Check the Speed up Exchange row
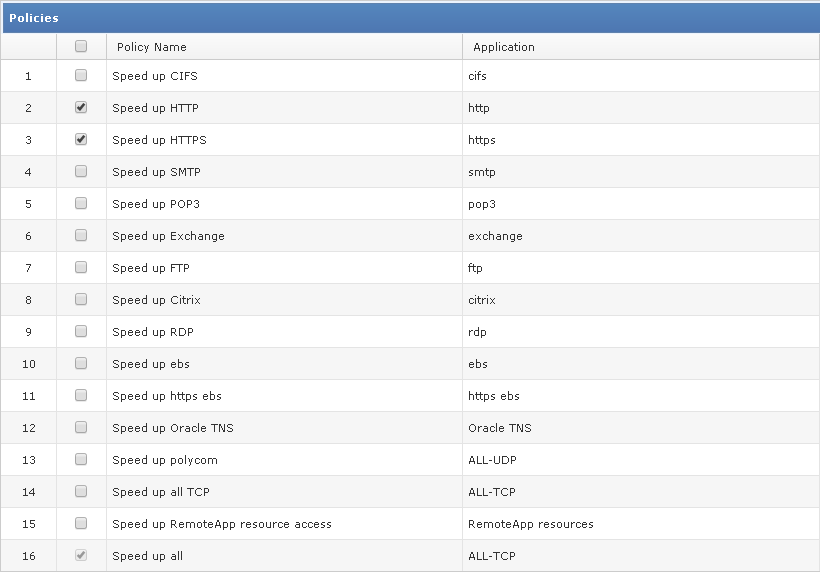This screenshot has height=572, width=820. [81, 235]
